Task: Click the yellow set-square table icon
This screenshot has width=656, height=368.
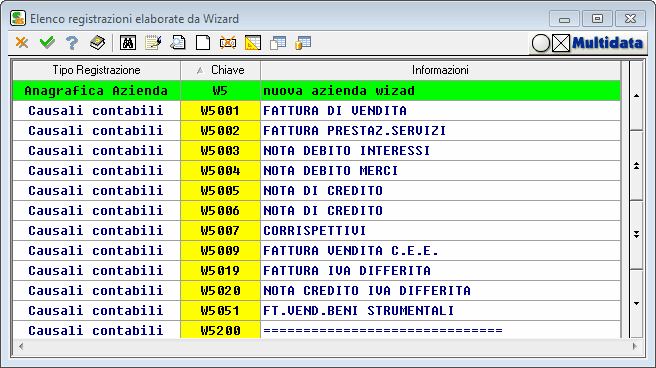Action: 253,43
